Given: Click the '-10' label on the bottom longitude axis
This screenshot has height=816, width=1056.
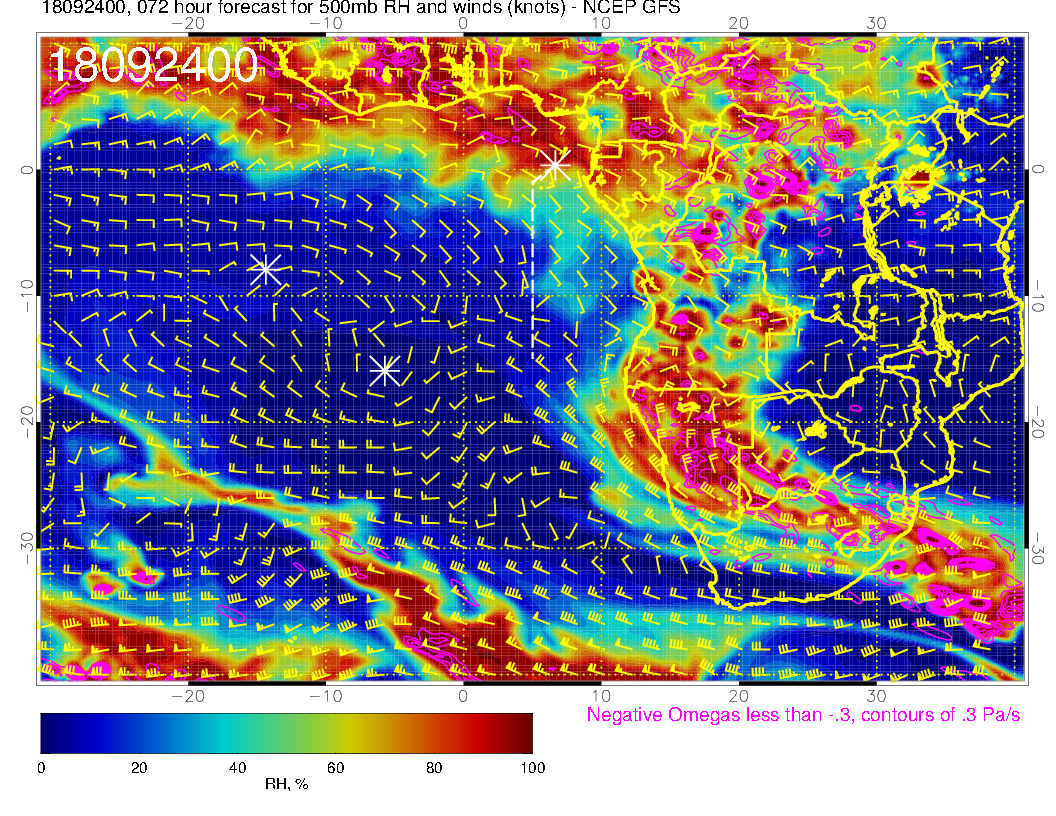Looking at the screenshot, I should click(326, 695).
